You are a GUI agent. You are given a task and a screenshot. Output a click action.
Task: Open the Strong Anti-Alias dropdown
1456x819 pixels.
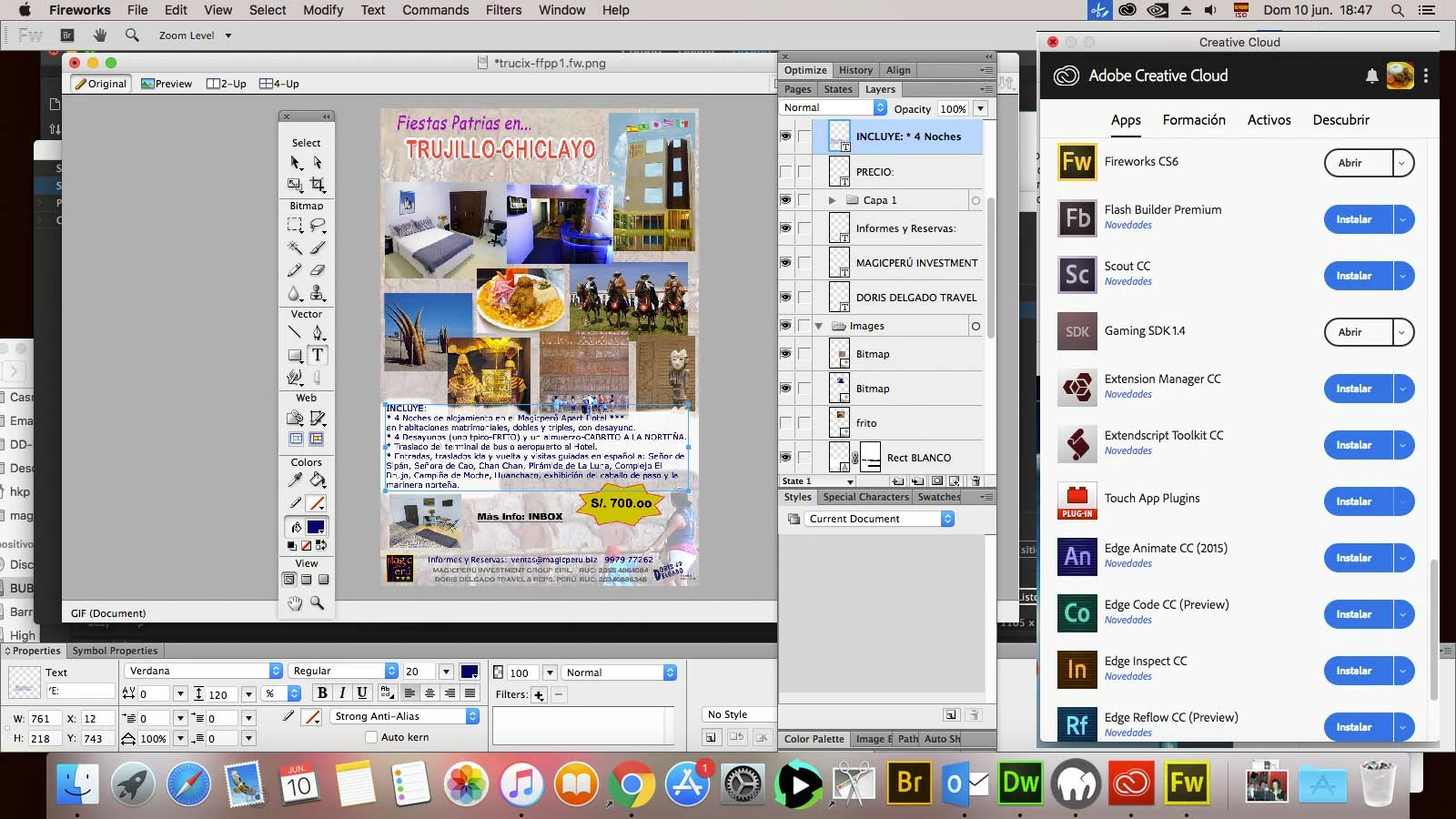pos(405,716)
